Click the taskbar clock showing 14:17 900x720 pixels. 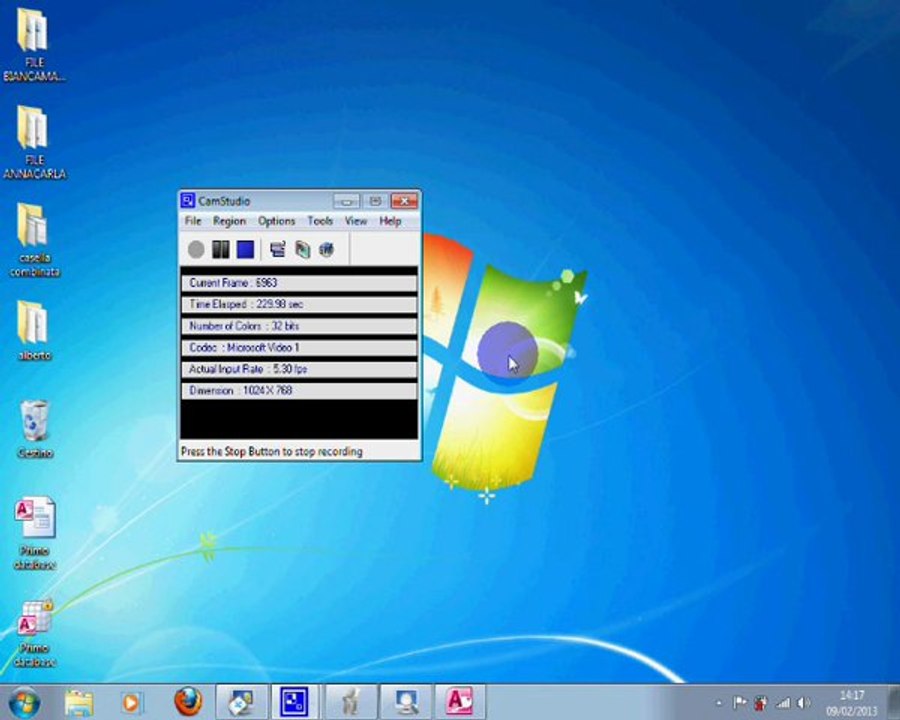click(x=852, y=703)
